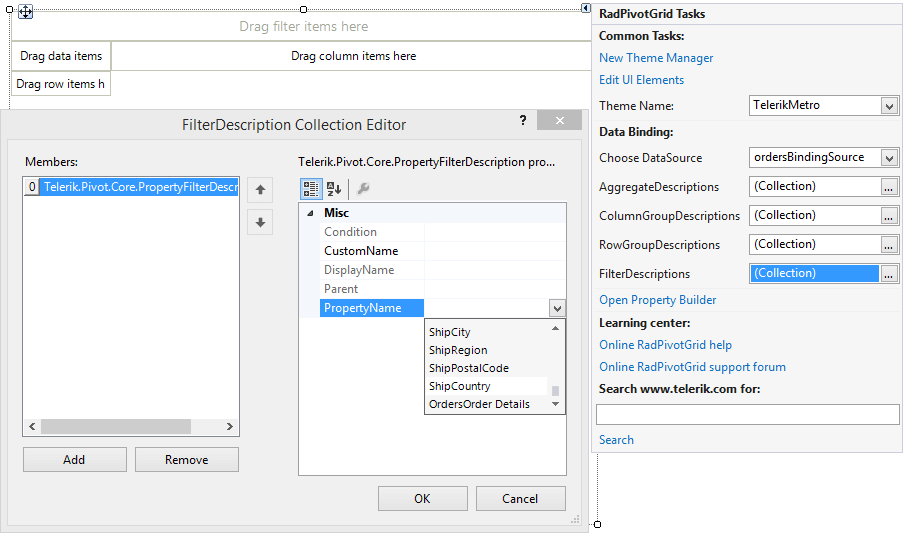Select ShipRegion from the dropdown list
Image resolution: width=903 pixels, height=533 pixels.
coord(487,350)
